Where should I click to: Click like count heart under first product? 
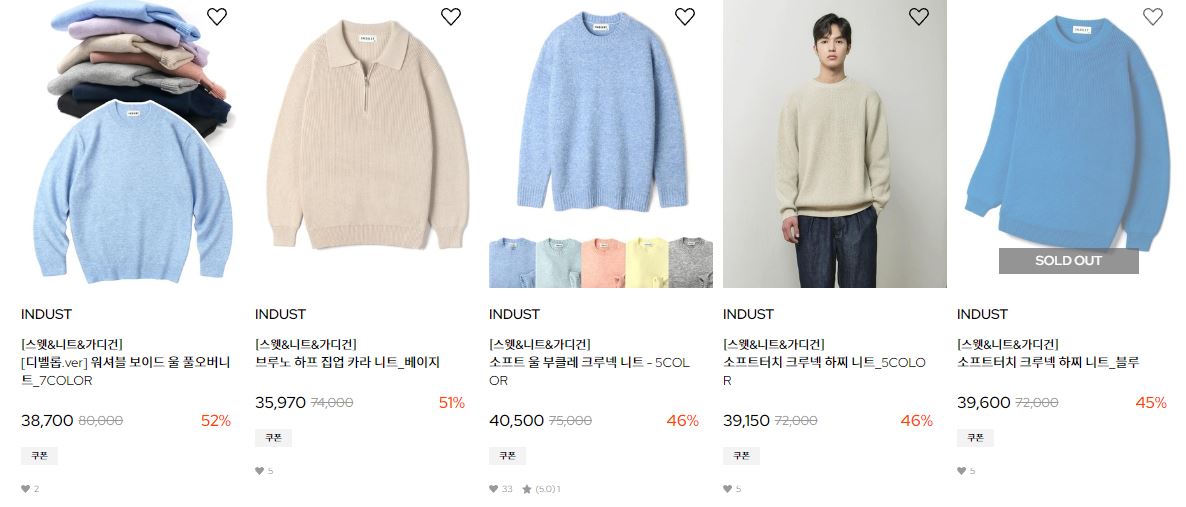26,489
